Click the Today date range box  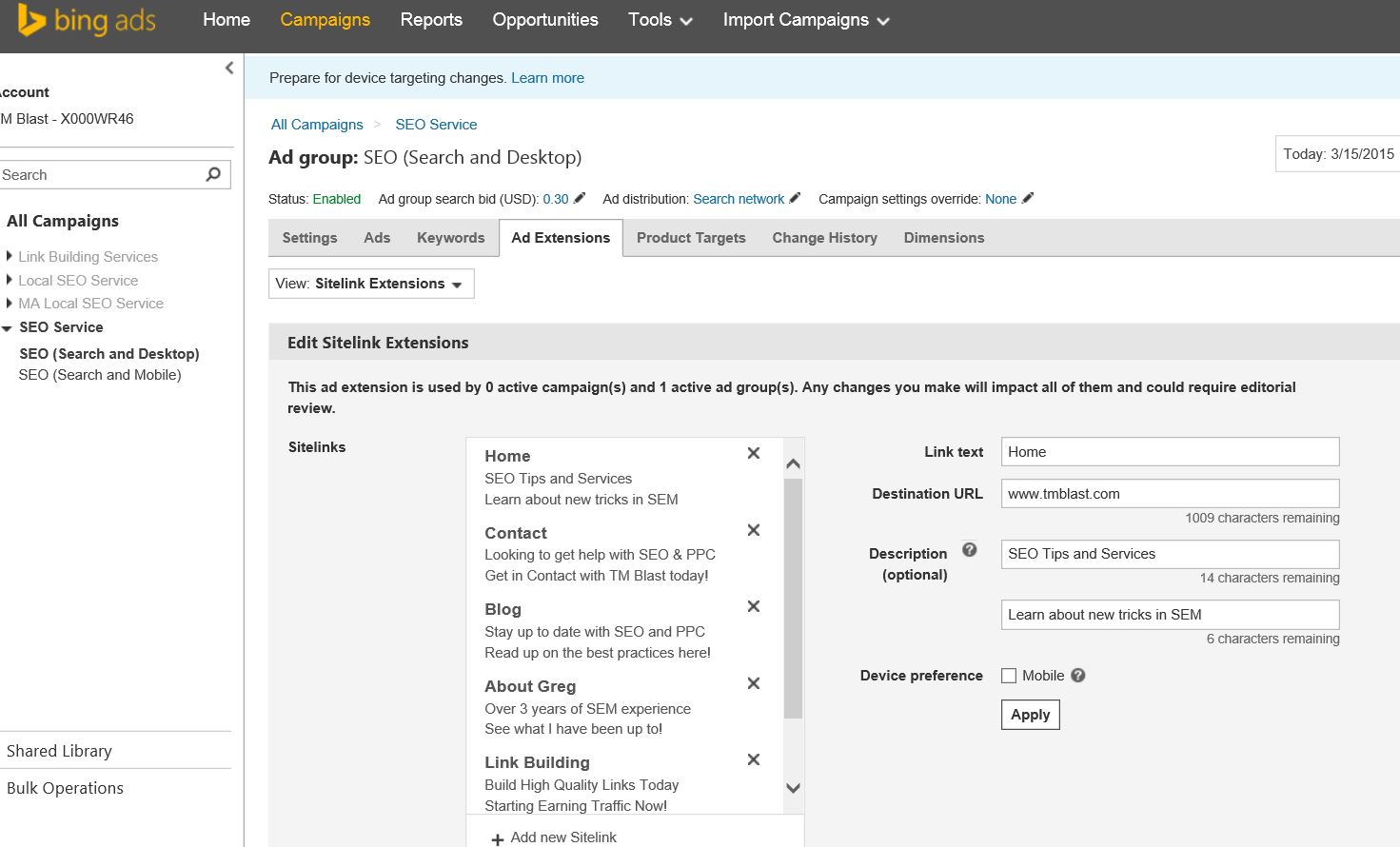pos(1338,154)
